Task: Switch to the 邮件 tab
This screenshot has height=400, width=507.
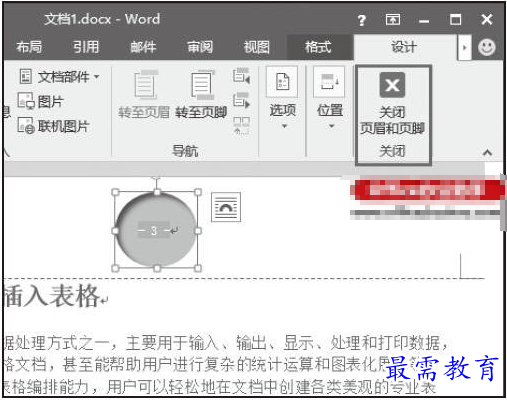Action: pyautogui.click(x=143, y=47)
